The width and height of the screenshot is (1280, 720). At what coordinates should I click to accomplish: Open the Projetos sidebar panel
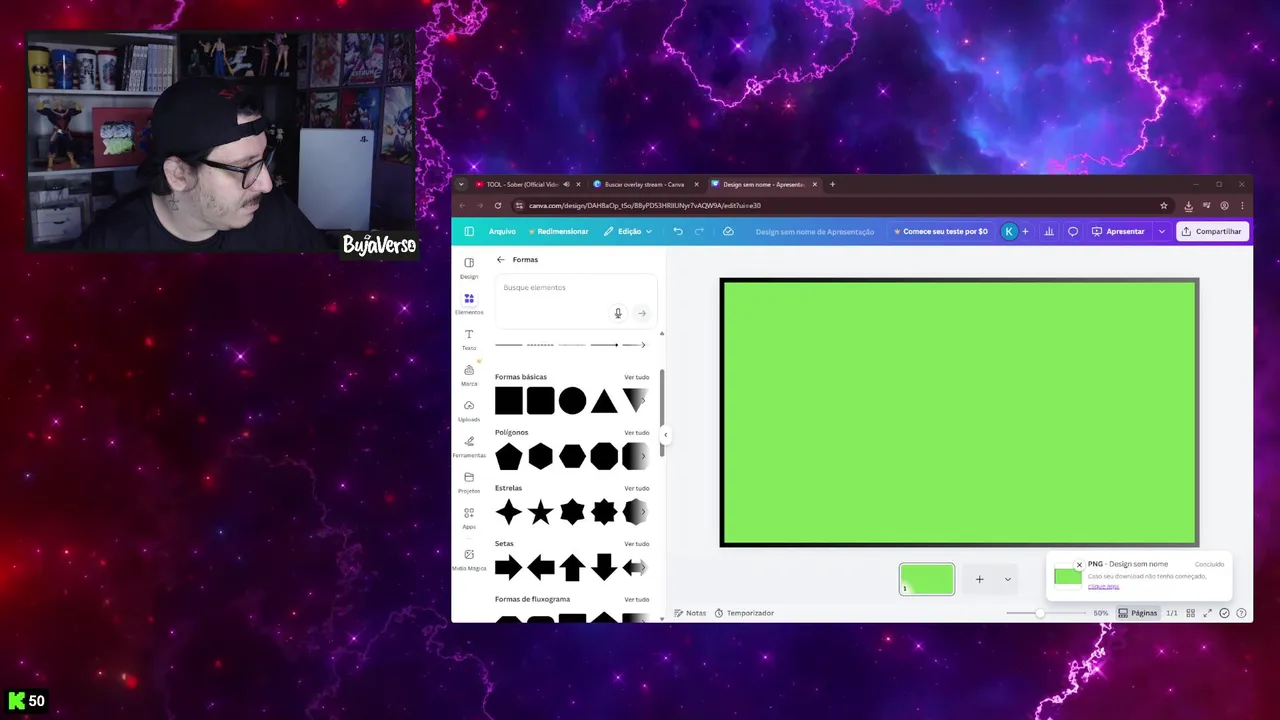click(469, 482)
